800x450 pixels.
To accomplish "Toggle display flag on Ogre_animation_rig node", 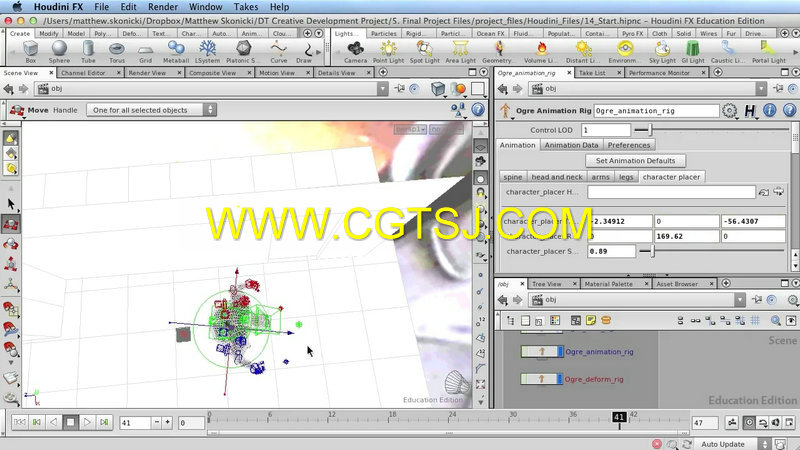I will 560,352.
